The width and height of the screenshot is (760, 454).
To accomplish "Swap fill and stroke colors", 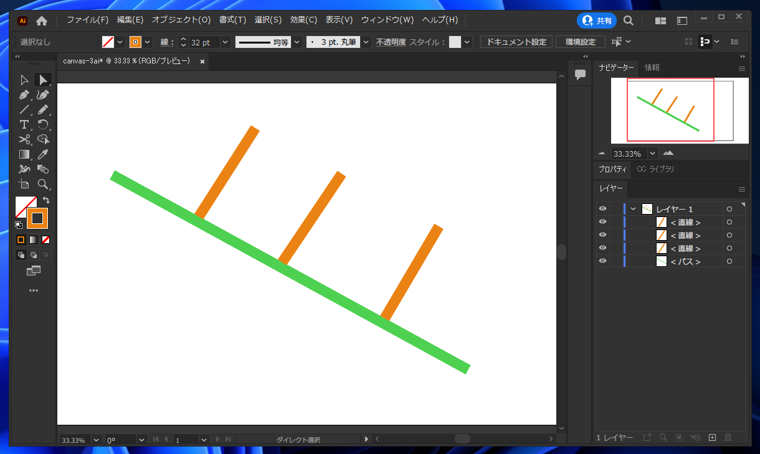I will pos(46,200).
